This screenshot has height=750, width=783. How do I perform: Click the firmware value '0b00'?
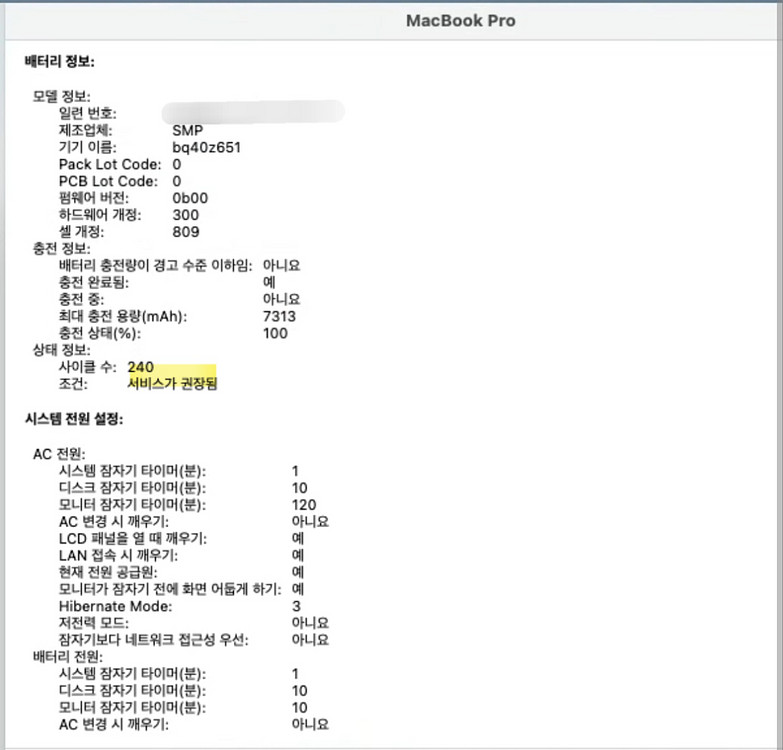point(190,198)
